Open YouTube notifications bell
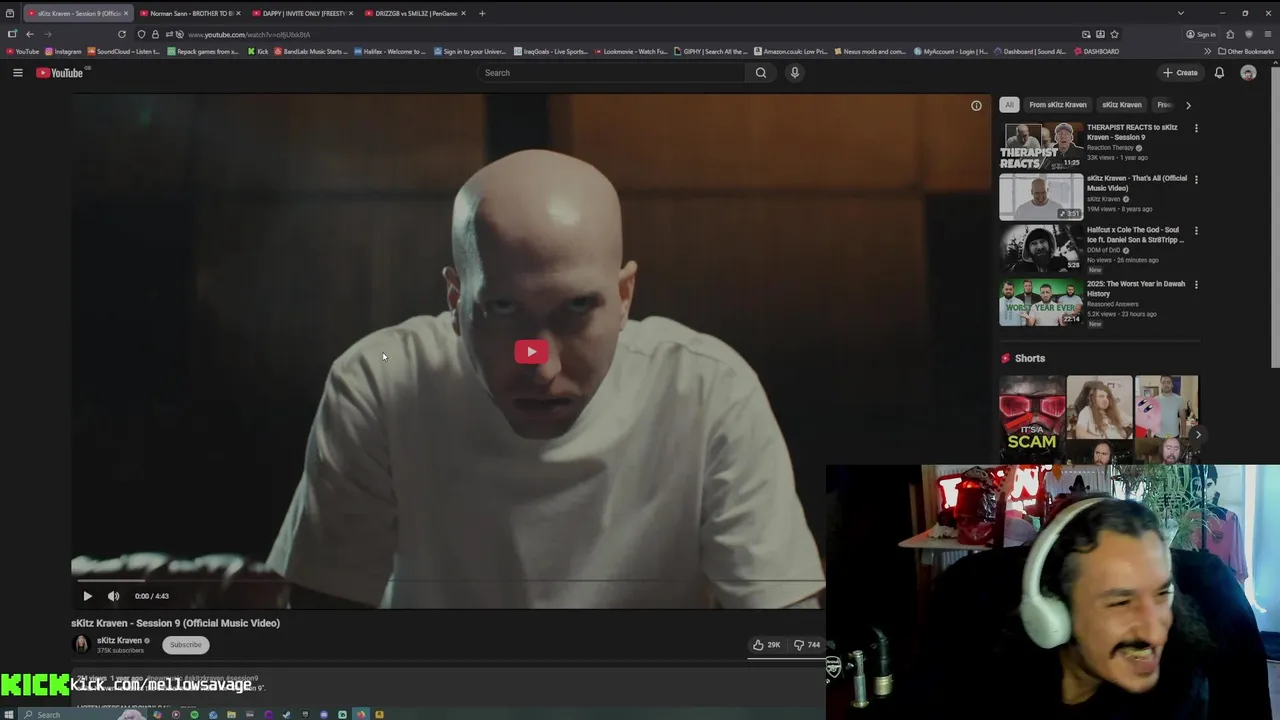1280x720 pixels. click(1219, 73)
